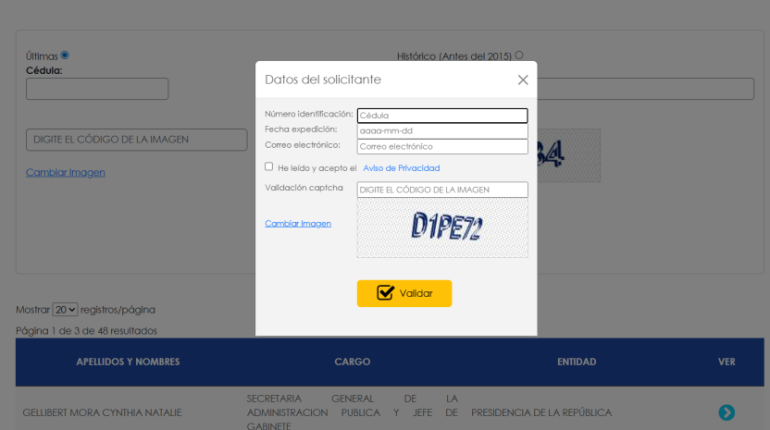The image size is (770, 430).
Task: Click the background Cédula input field
Action: pos(97,89)
